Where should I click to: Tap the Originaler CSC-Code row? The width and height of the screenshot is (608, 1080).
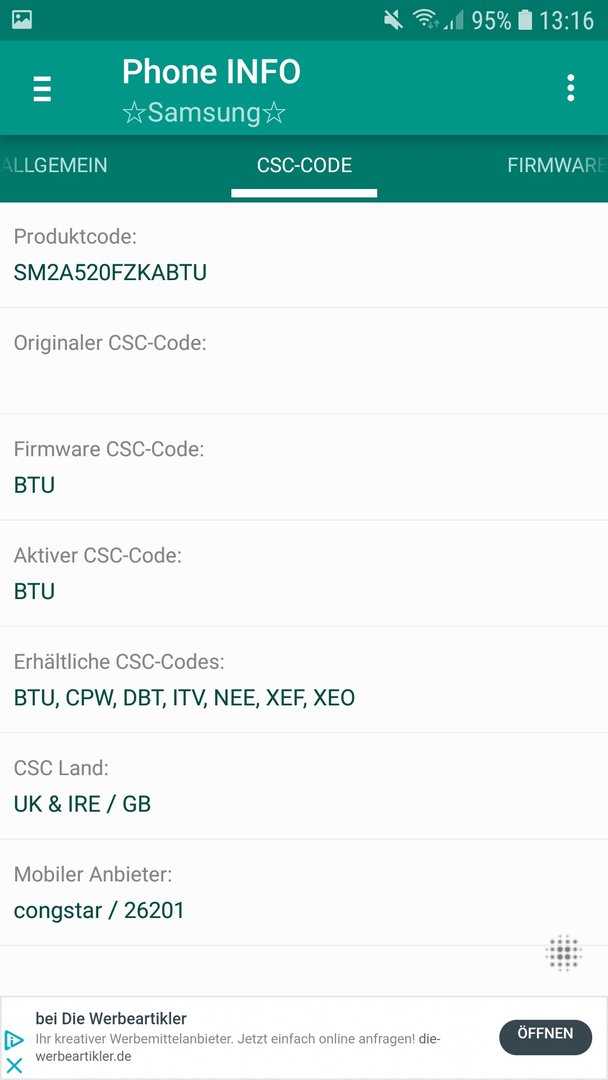(304, 361)
